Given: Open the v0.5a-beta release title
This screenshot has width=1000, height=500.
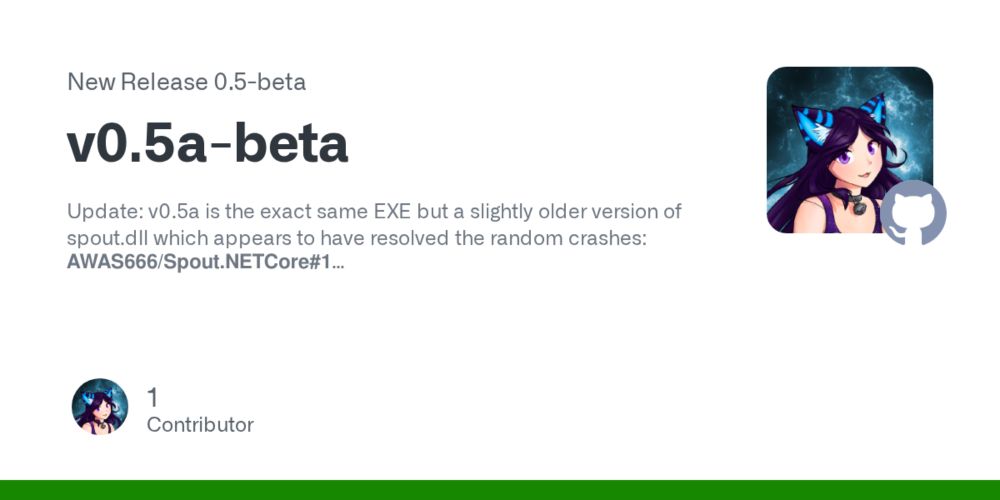Looking at the screenshot, I should (x=208, y=144).
